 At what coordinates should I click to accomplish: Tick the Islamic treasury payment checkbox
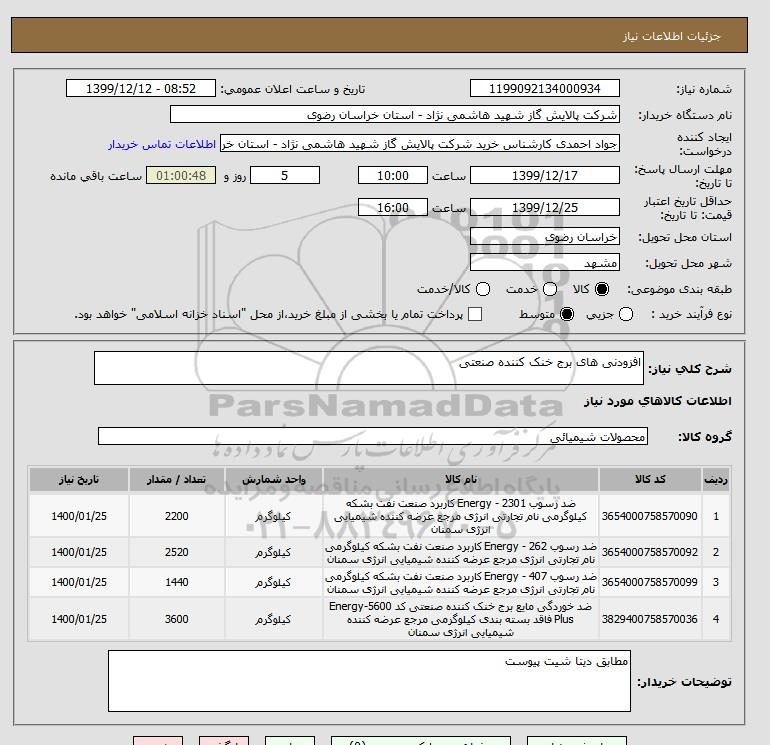[475, 314]
